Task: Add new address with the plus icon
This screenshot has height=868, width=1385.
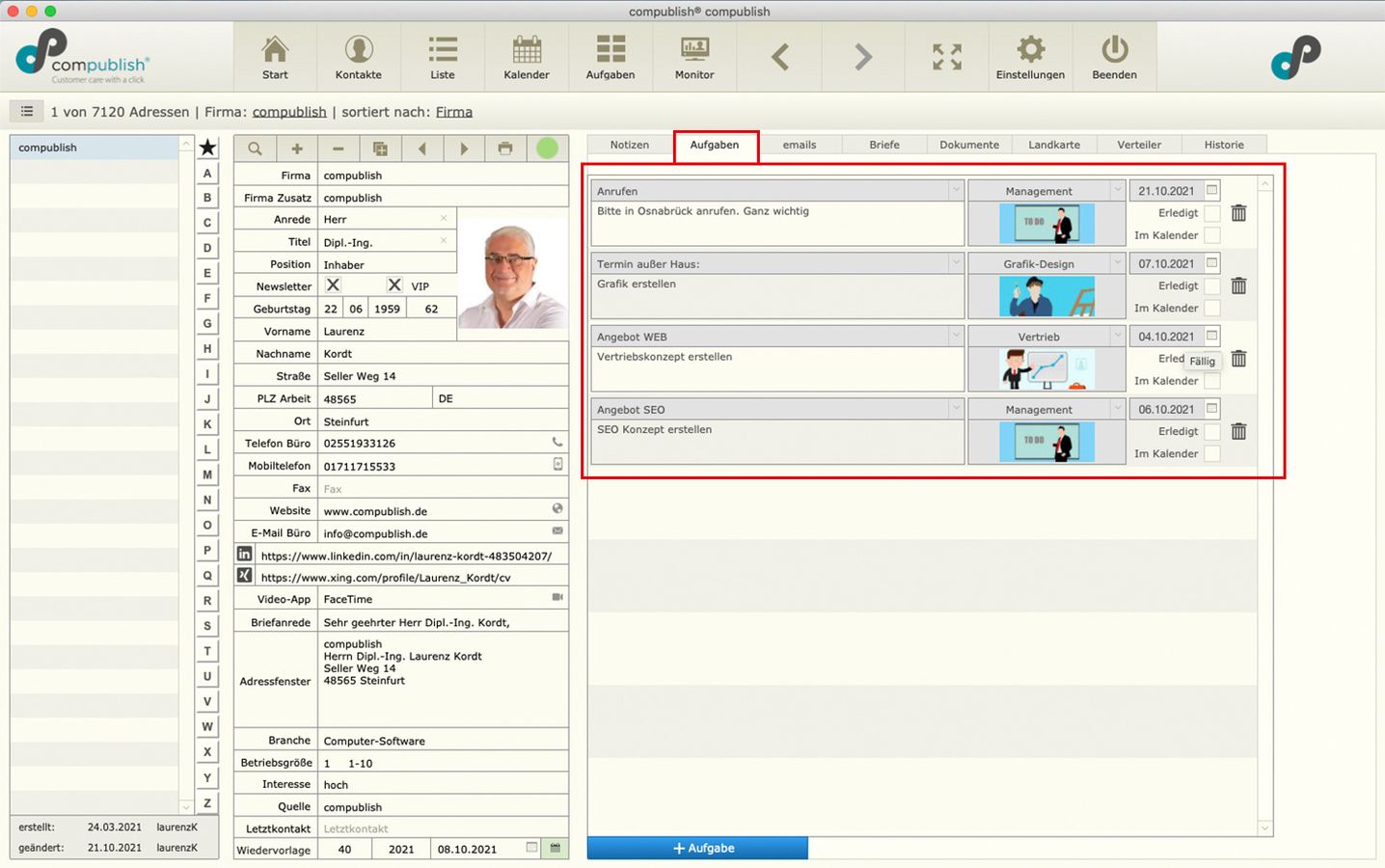Action: point(297,149)
